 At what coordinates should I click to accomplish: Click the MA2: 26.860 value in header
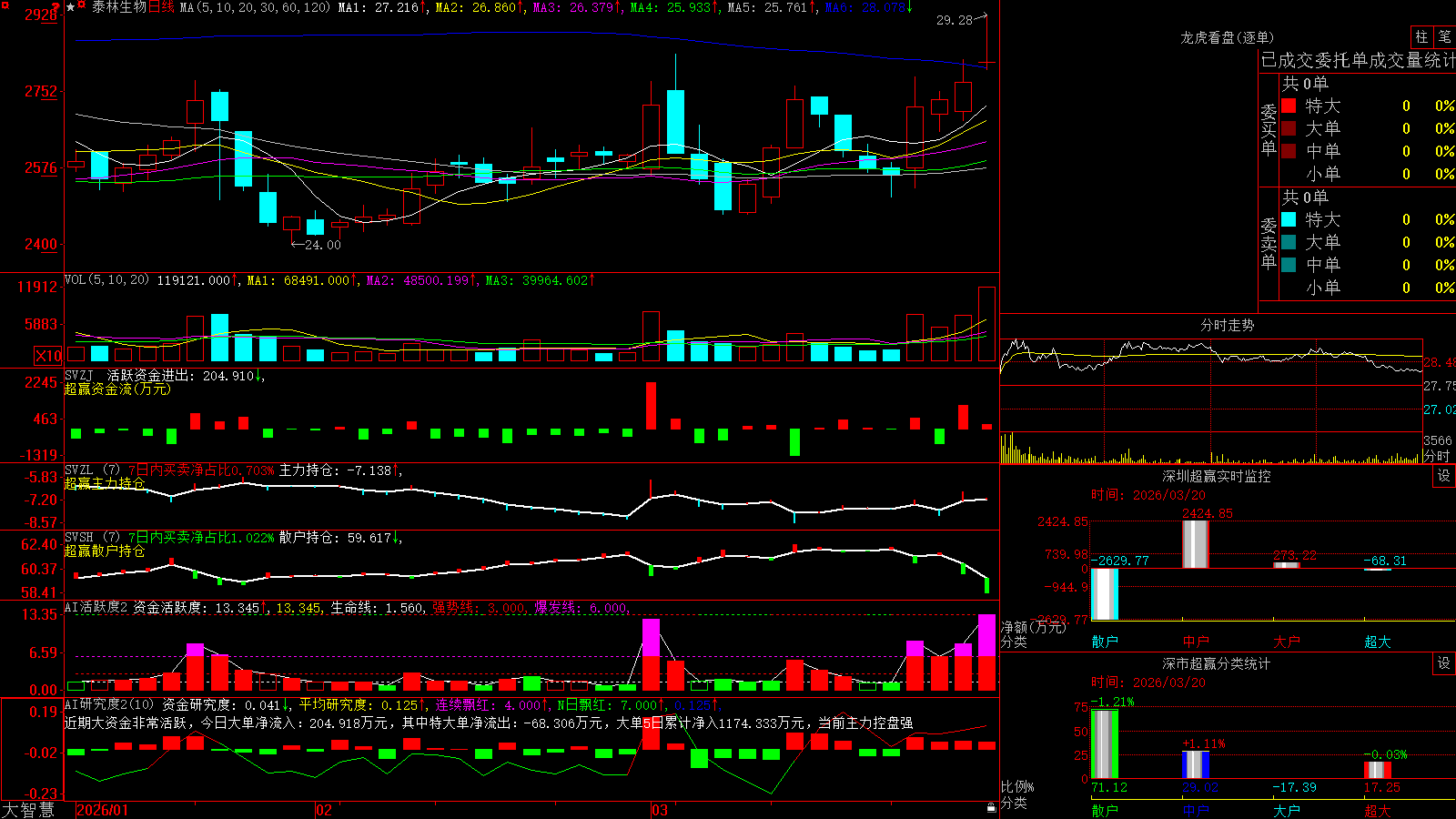click(476, 7)
